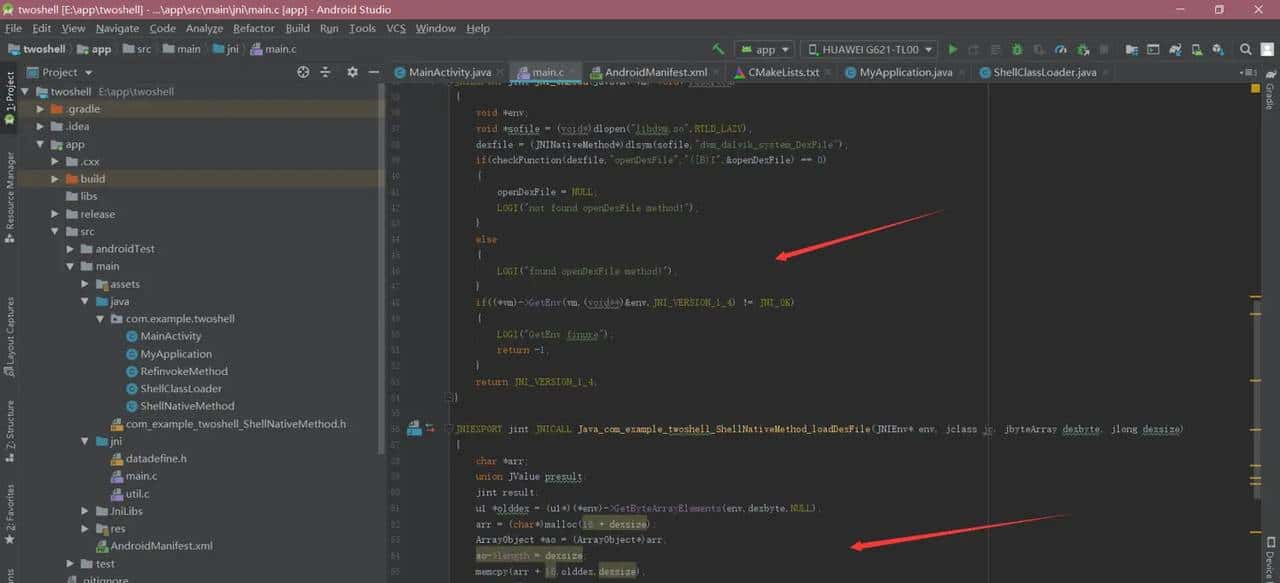
Task: Click the Debug app bug icon
Action: [1017, 49]
